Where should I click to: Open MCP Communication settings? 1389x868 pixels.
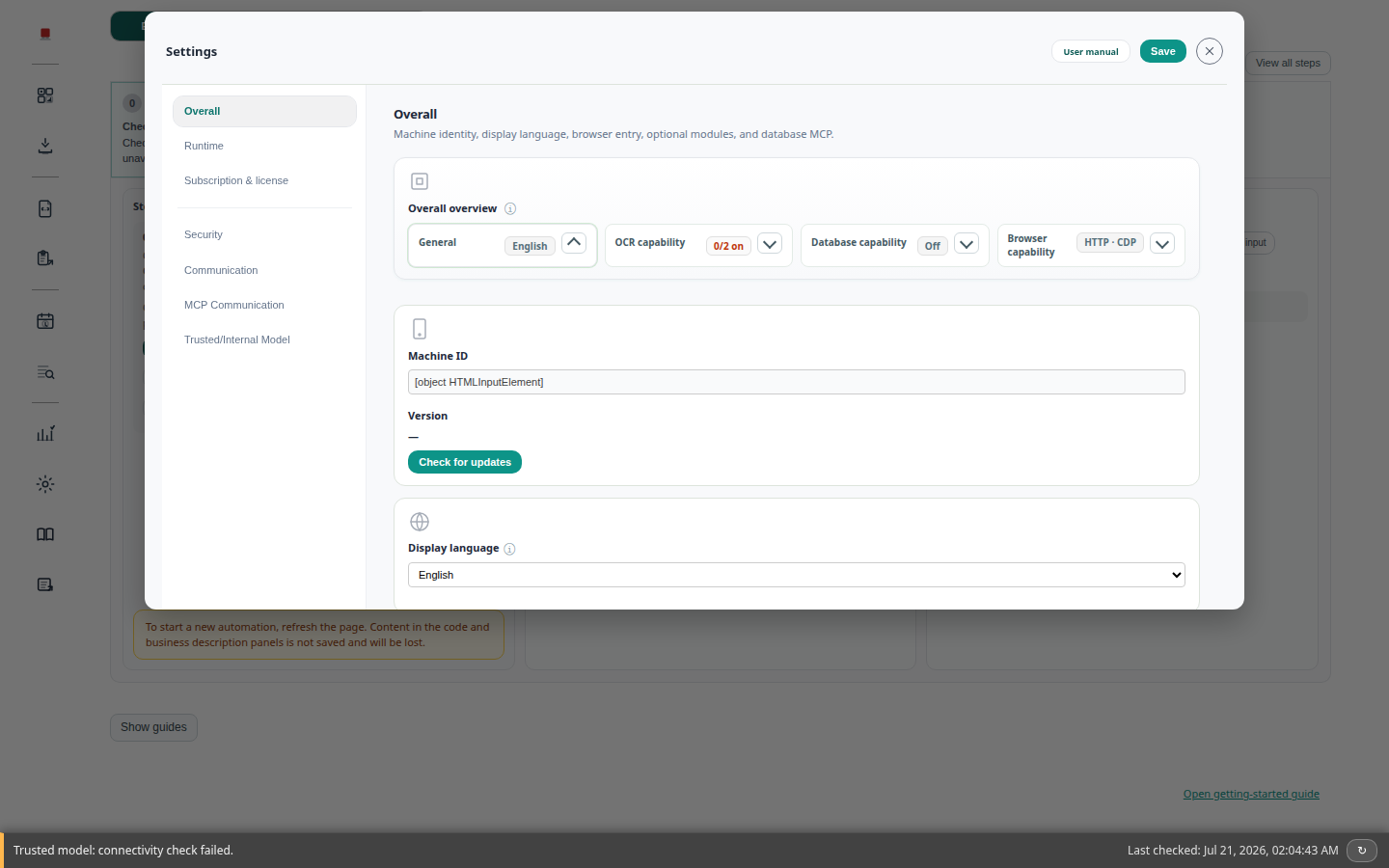tap(264, 305)
